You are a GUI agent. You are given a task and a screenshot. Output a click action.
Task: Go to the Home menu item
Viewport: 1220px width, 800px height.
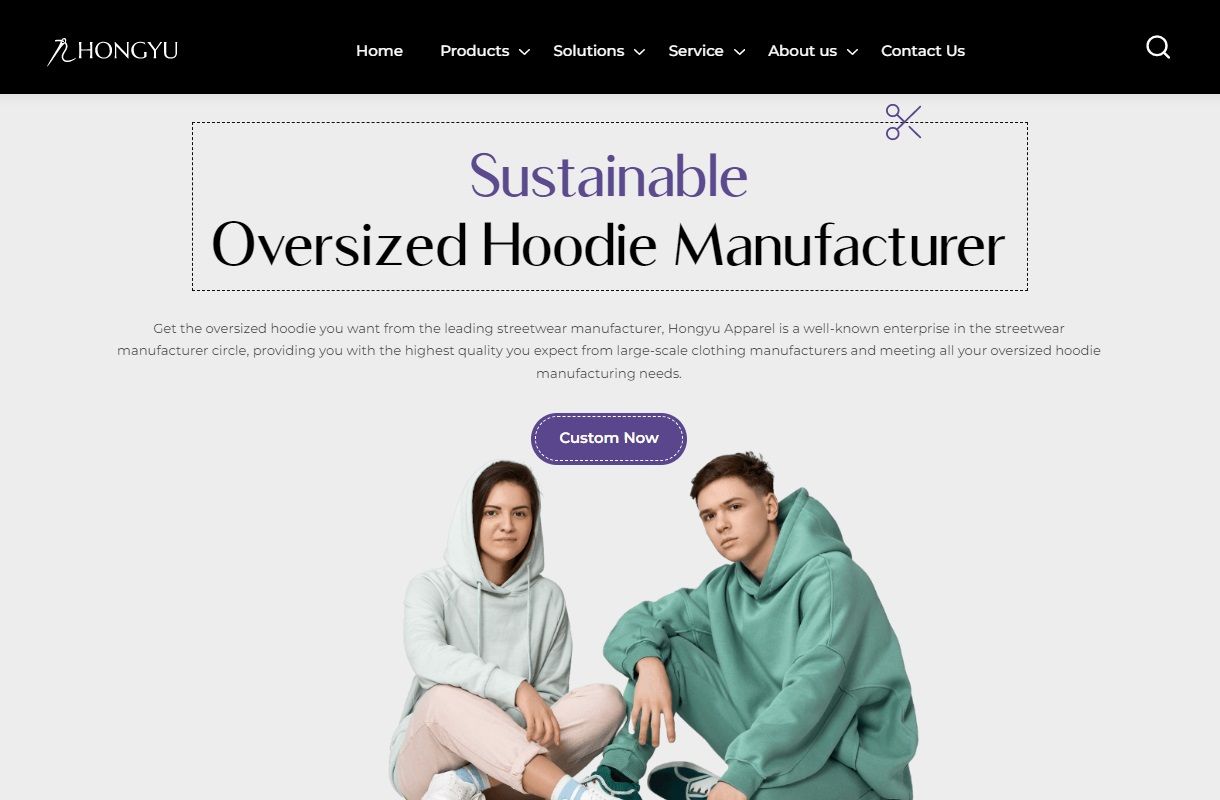click(379, 51)
